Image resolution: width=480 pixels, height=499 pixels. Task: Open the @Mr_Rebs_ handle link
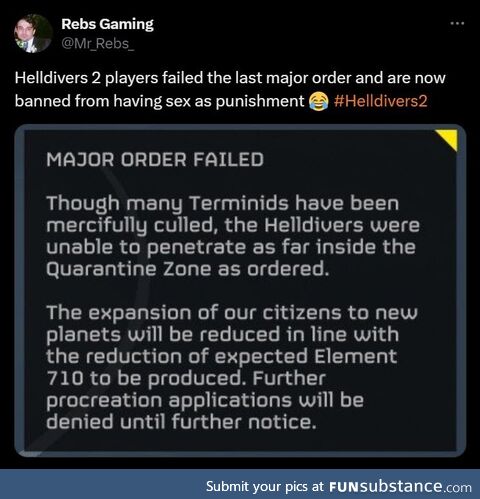[x=98, y=44]
